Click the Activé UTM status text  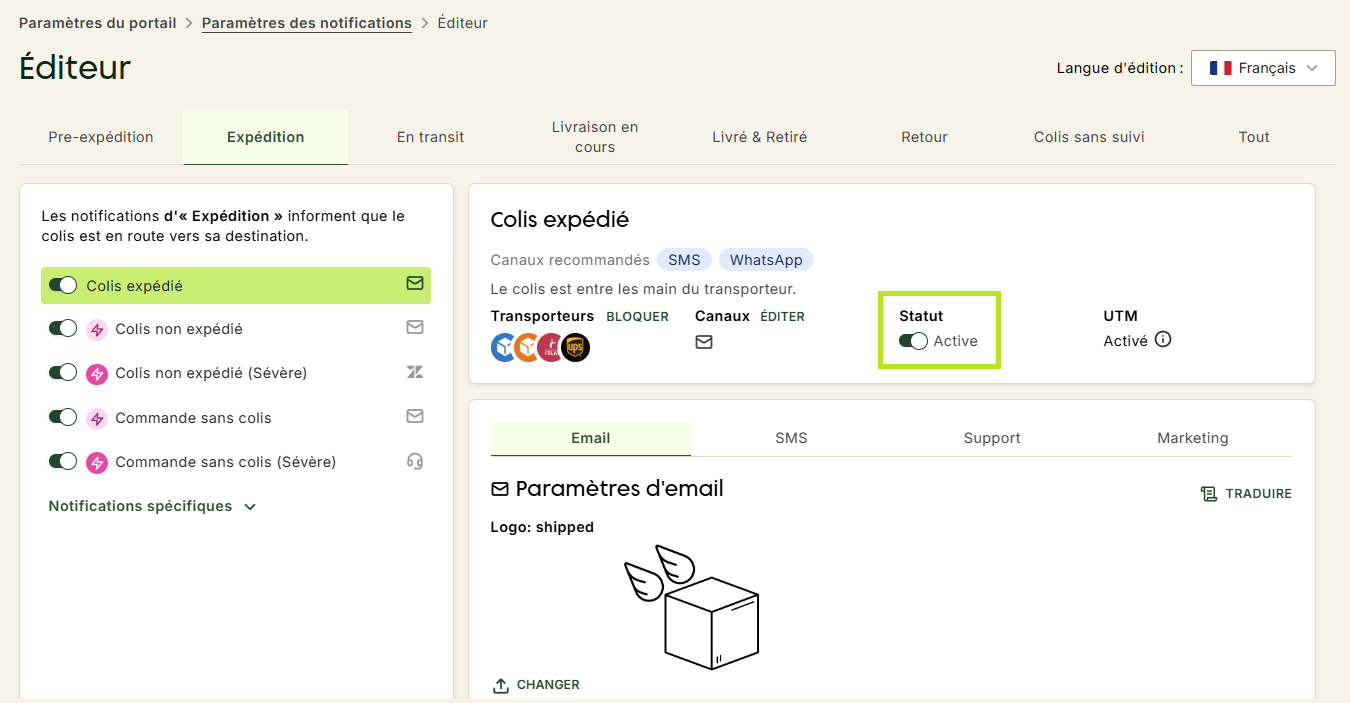[1125, 341]
